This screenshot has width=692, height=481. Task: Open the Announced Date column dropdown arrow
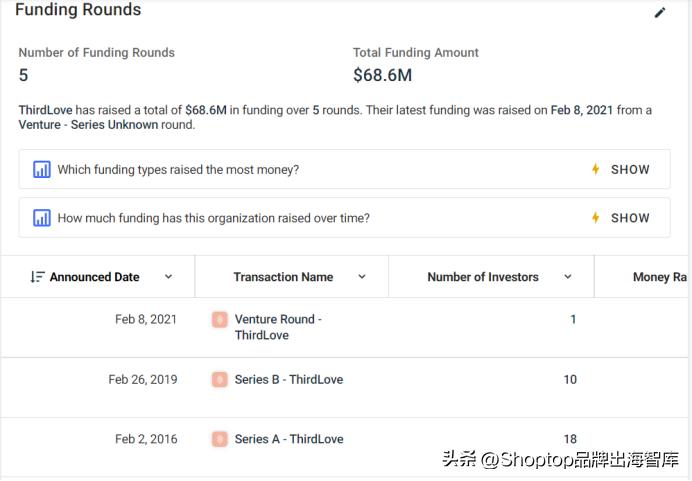168,277
